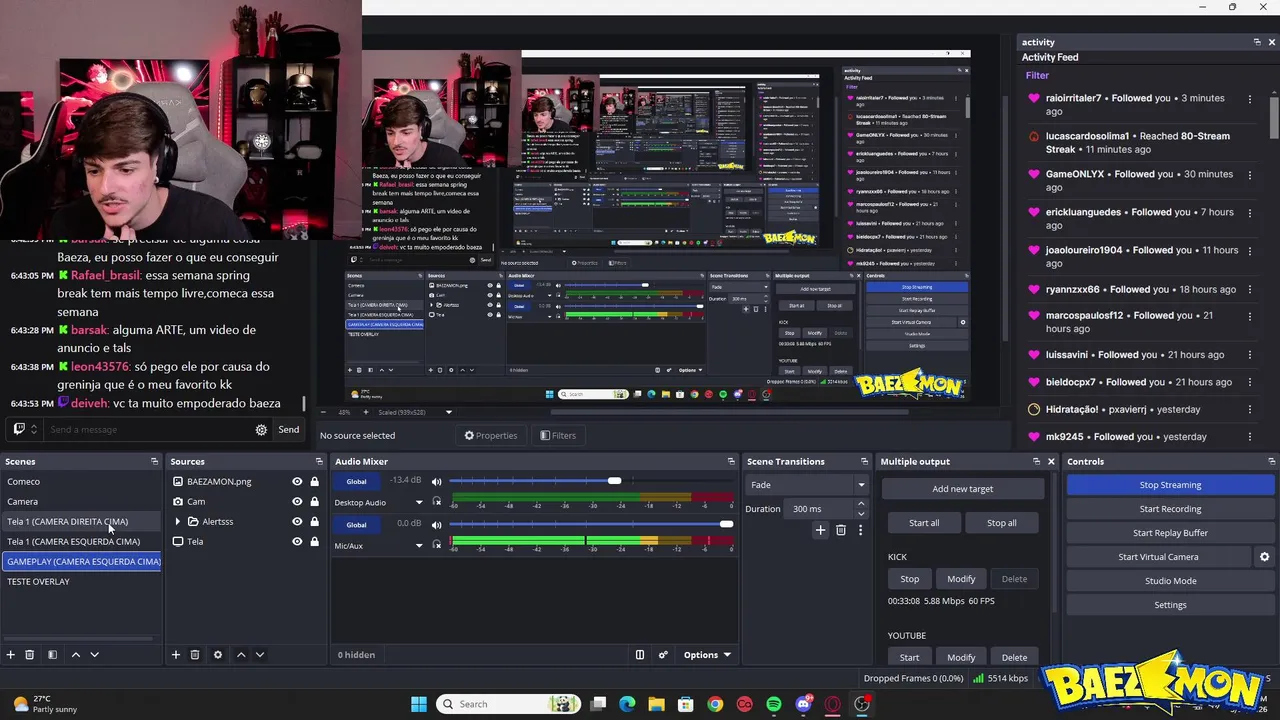
Task: Select the TESTE OVERLAY scene
Action: (x=81, y=581)
